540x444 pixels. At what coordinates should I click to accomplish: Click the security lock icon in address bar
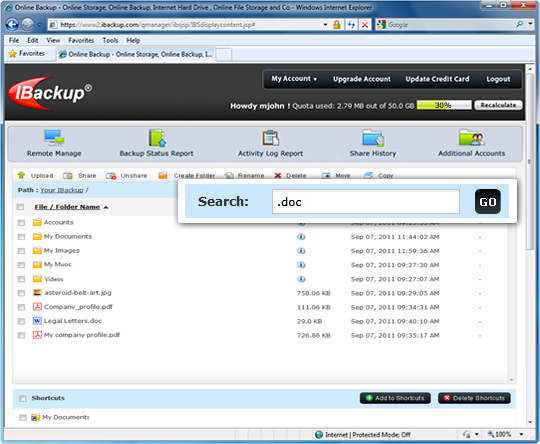point(336,24)
